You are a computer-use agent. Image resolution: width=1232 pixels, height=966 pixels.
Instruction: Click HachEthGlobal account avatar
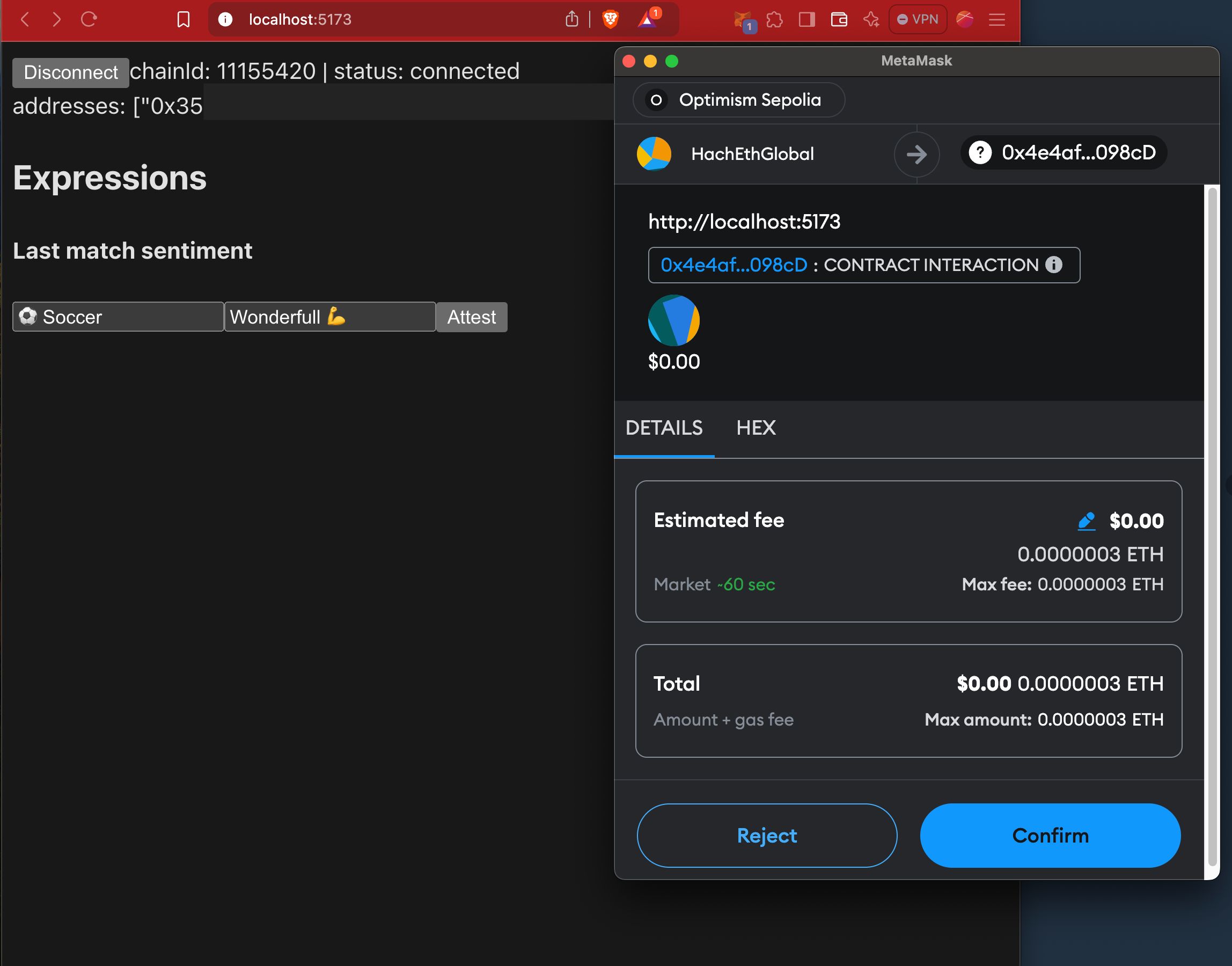654,154
